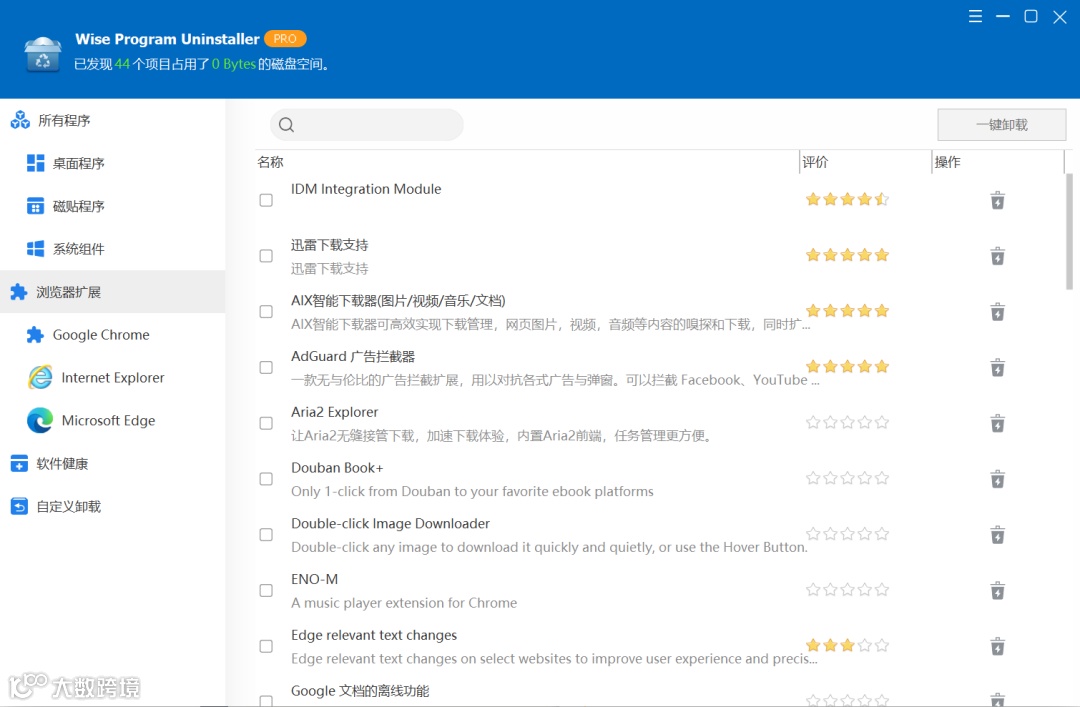Screen dimensions: 1080x707
Task: Check Edge relevant text changes checkbox
Action: point(266,647)
